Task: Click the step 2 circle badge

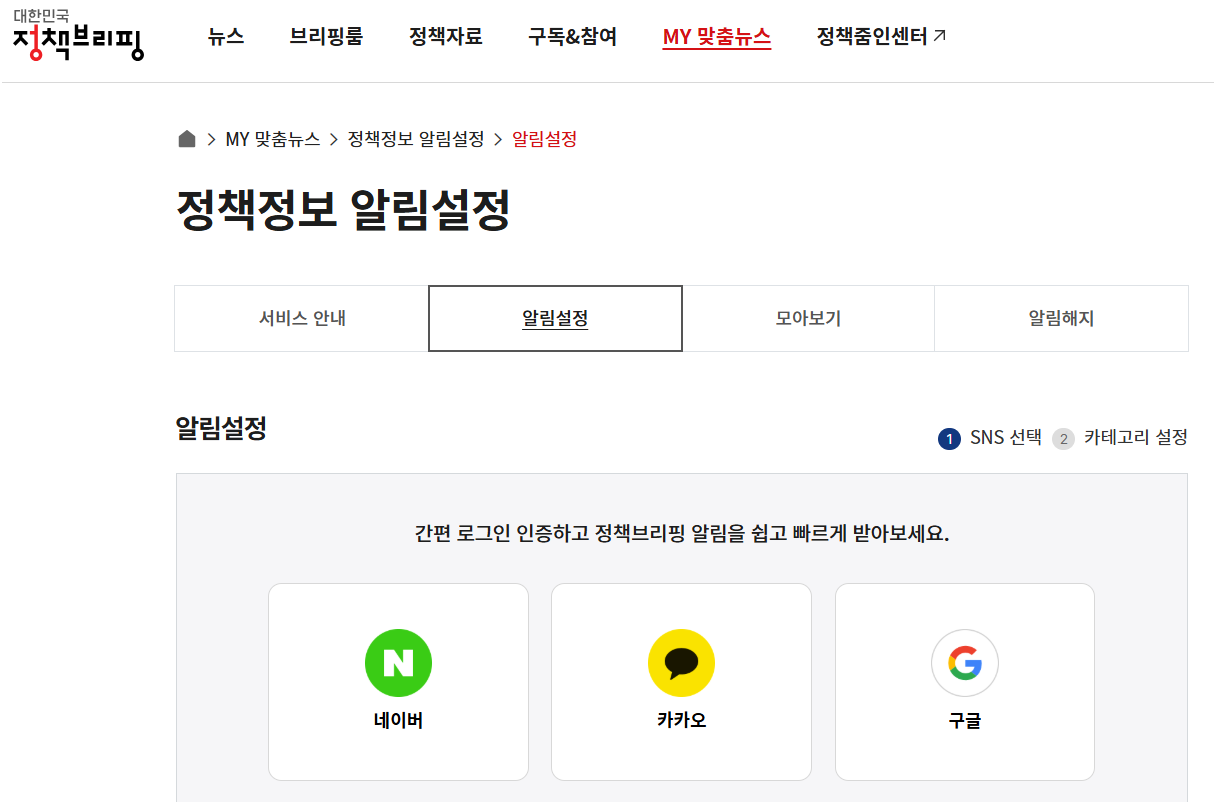Action: 1063,439
